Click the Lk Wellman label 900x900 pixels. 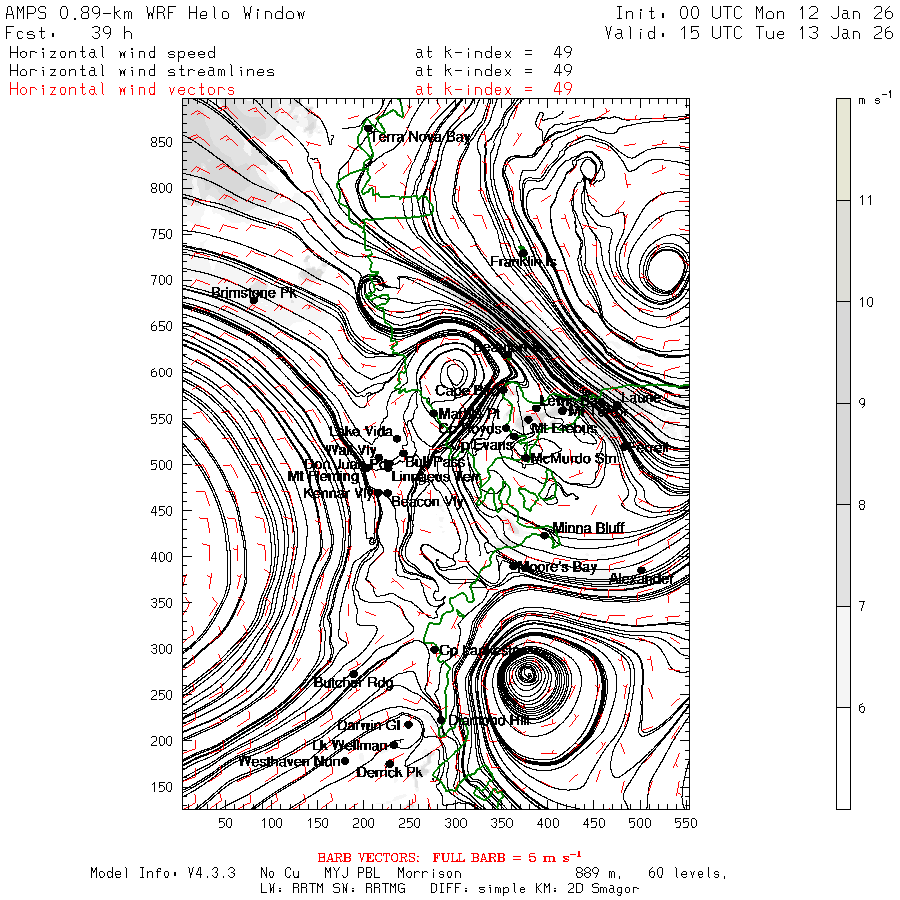click(x=350, y=745)
